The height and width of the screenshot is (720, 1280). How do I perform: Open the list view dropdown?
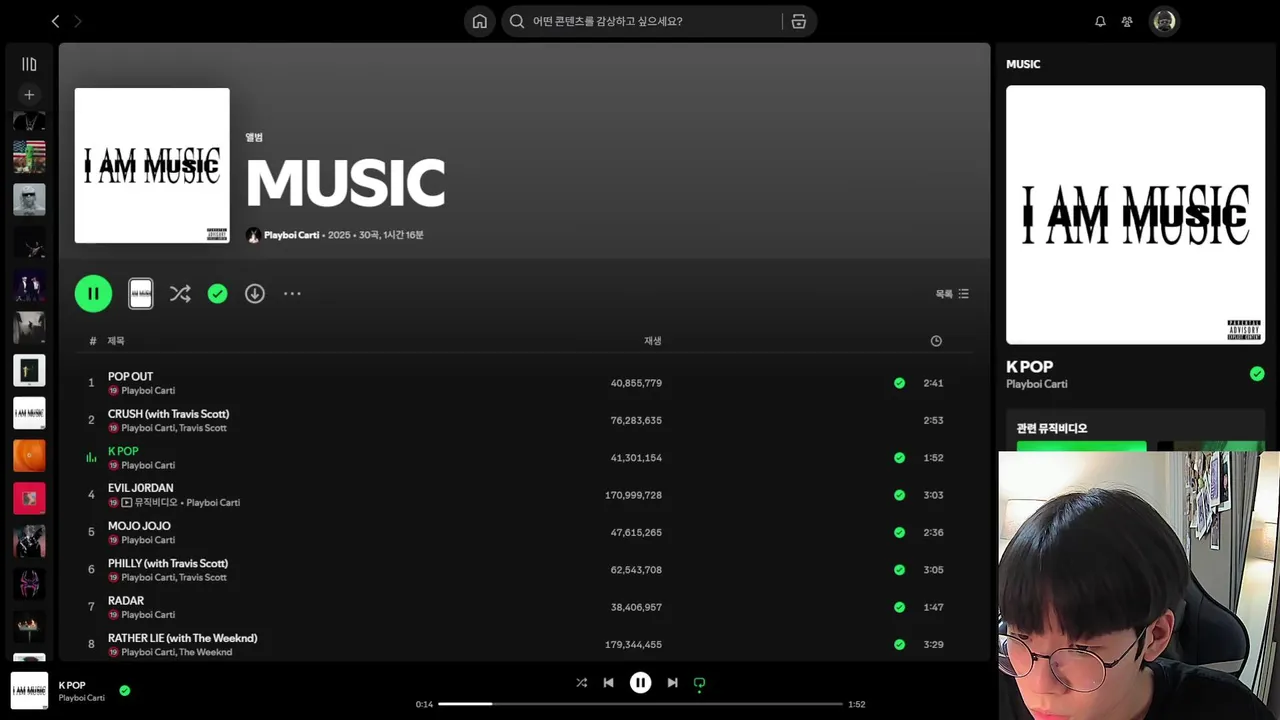952,294
